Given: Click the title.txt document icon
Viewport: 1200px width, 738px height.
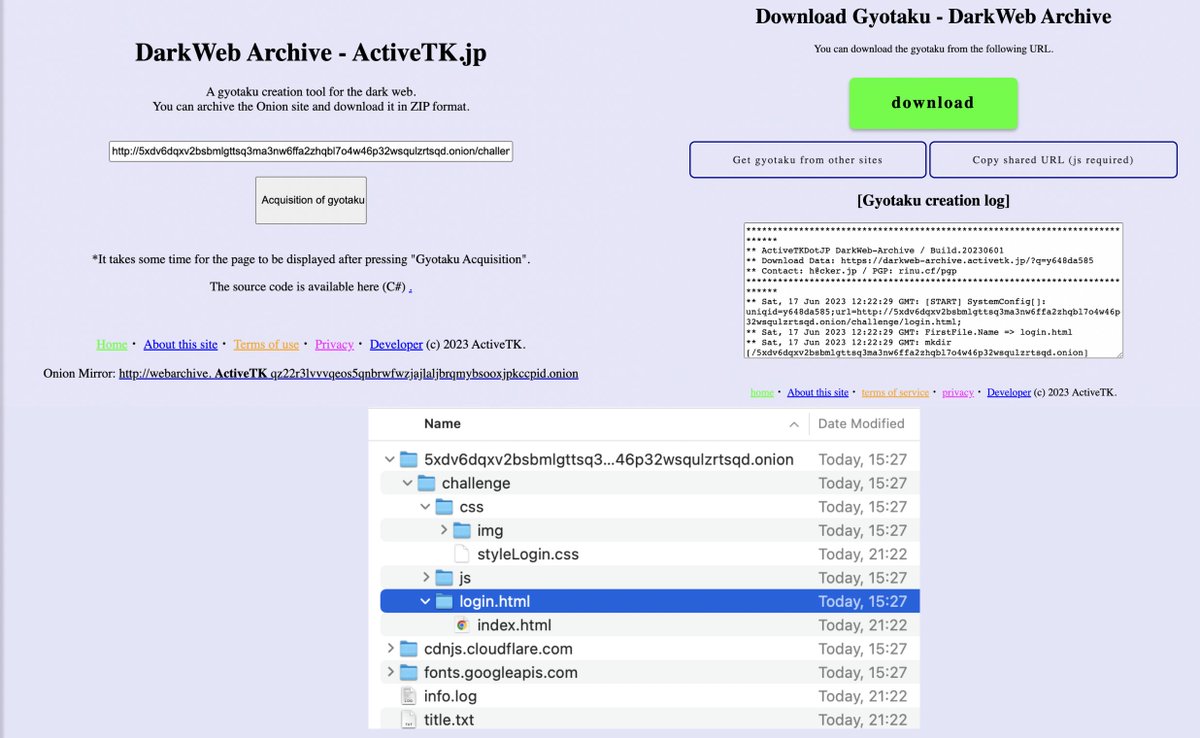Looking at the screenshot, I should coord(408,719).
